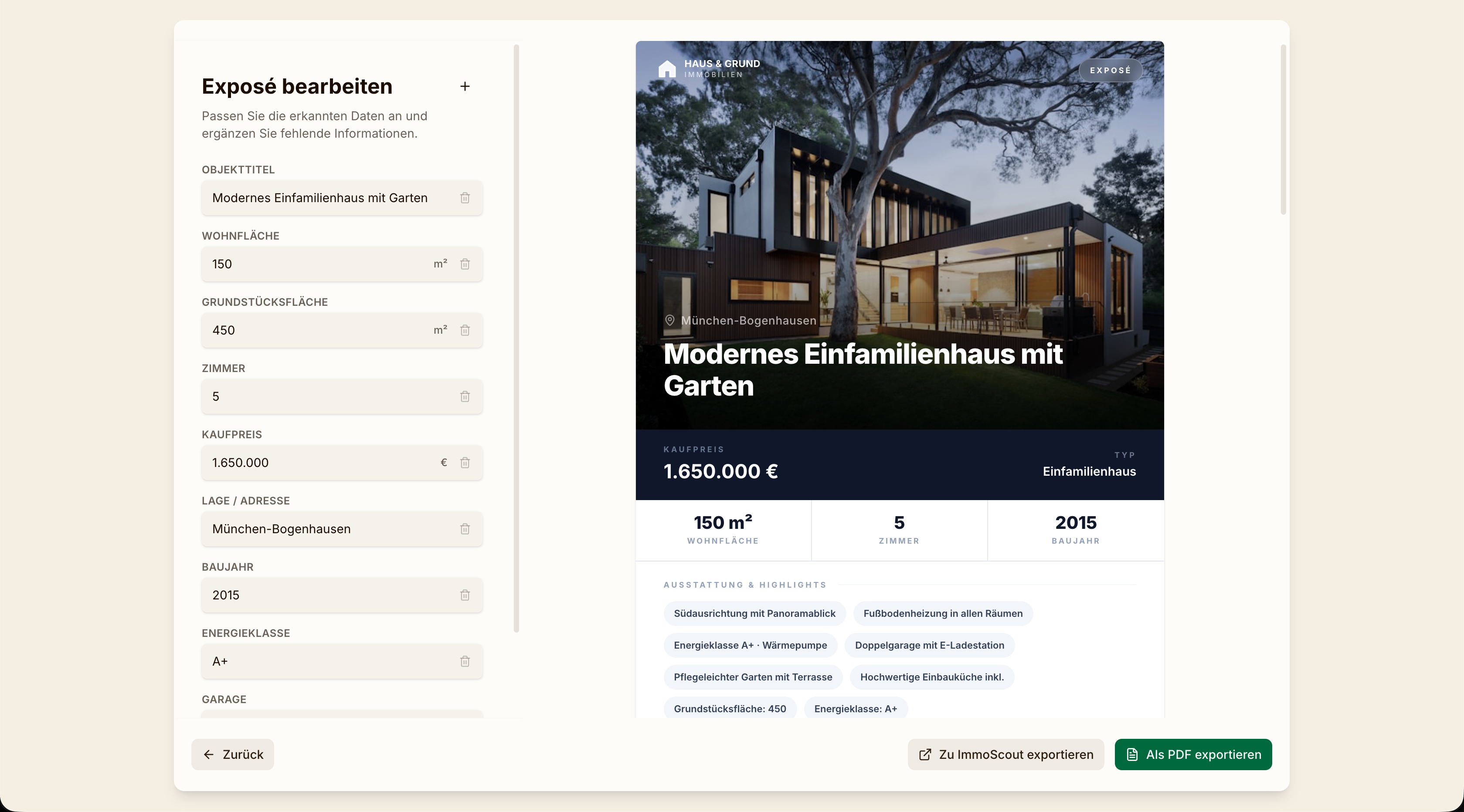The width and height of the screenshot is (1464, 812).
Task: Select the Fußbodenheizung in allen Räumen chip
Action: point(943,614)
